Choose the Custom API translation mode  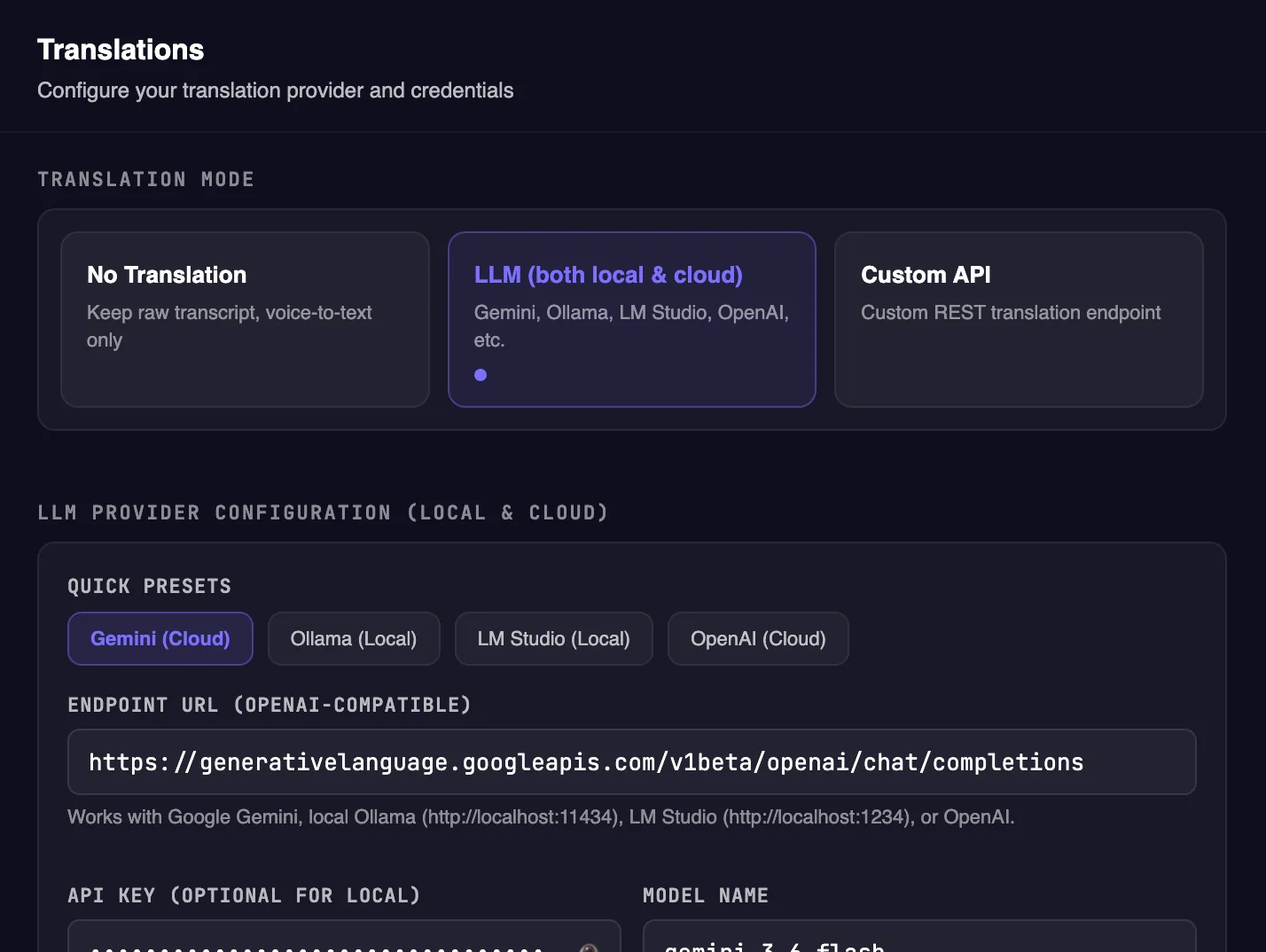click(1019, 319)
